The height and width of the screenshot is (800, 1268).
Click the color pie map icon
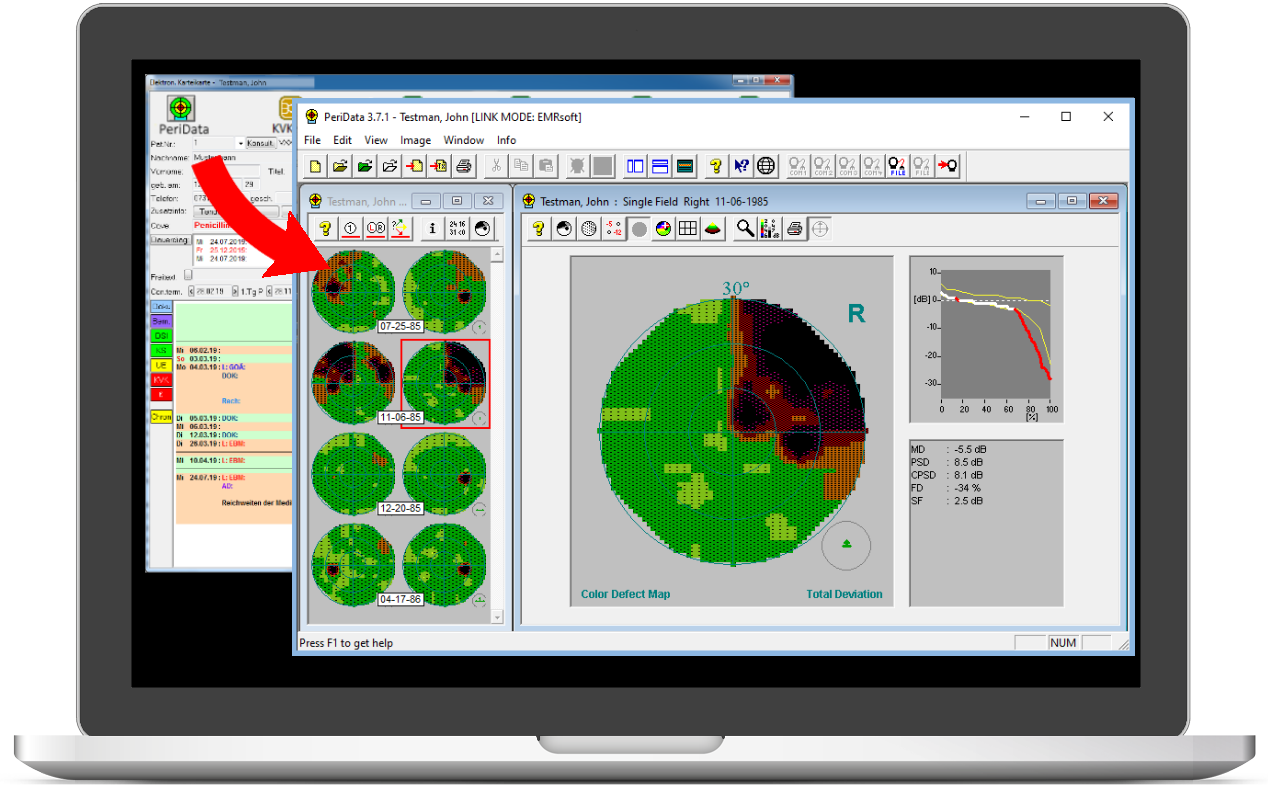663,229
